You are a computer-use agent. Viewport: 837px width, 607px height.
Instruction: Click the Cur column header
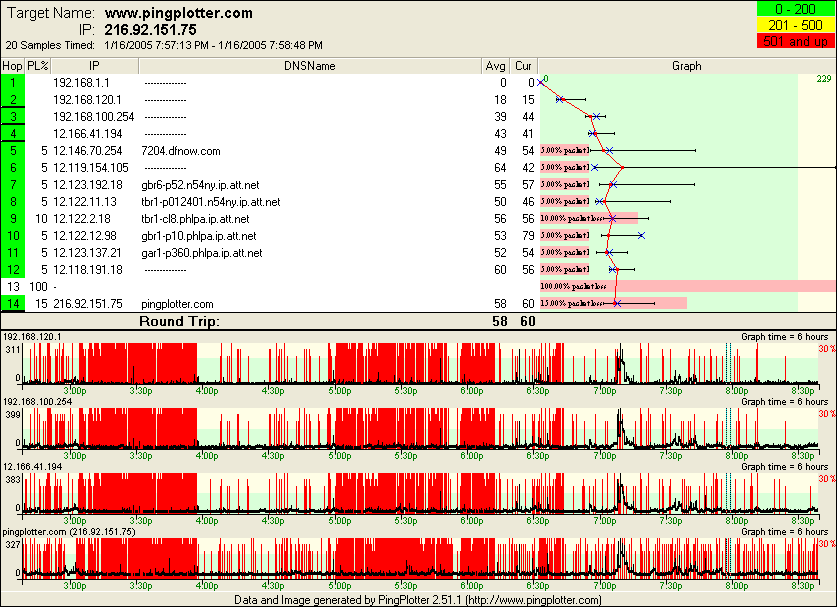click(x=523, y=66)
